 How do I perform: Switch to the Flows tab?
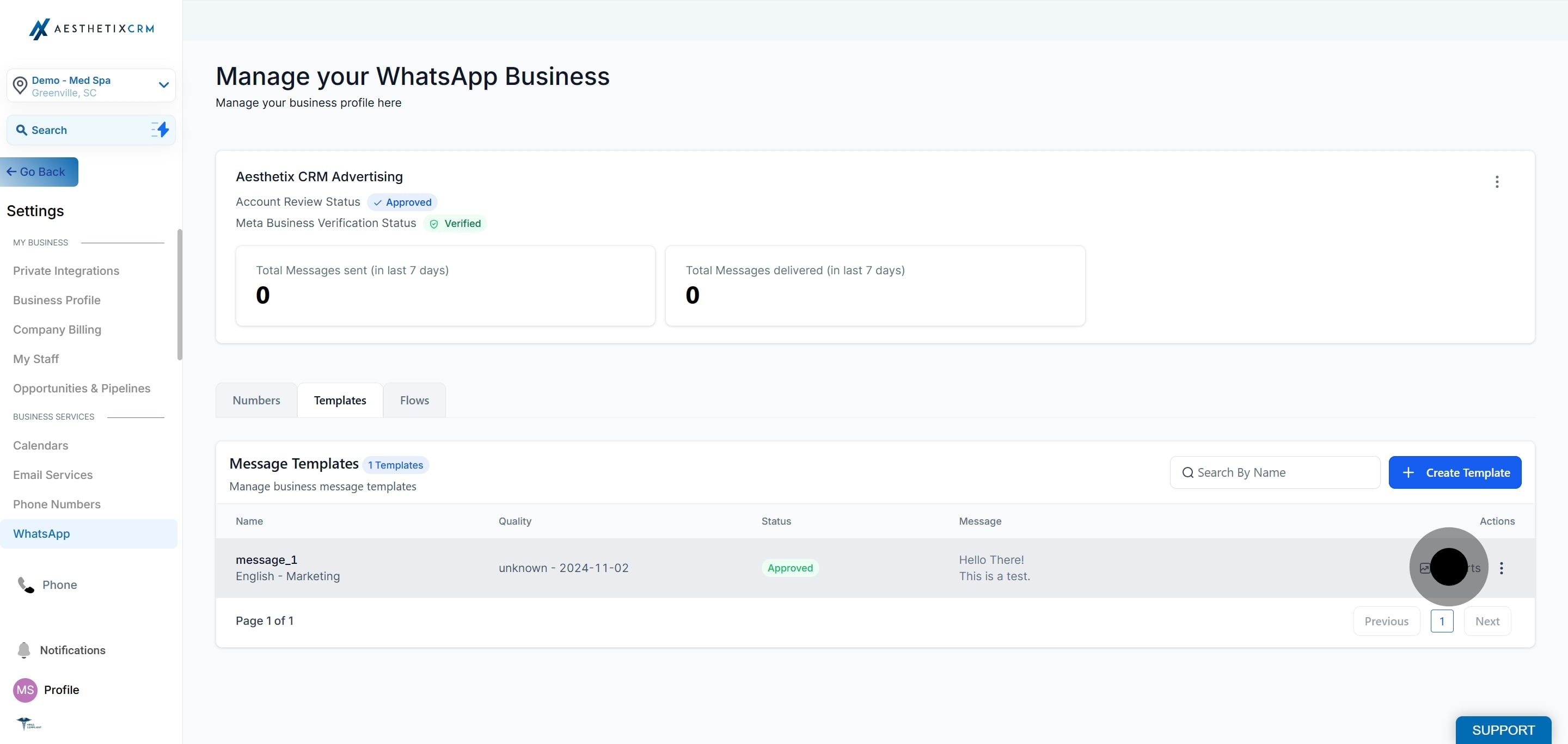[x=414, y=400]
